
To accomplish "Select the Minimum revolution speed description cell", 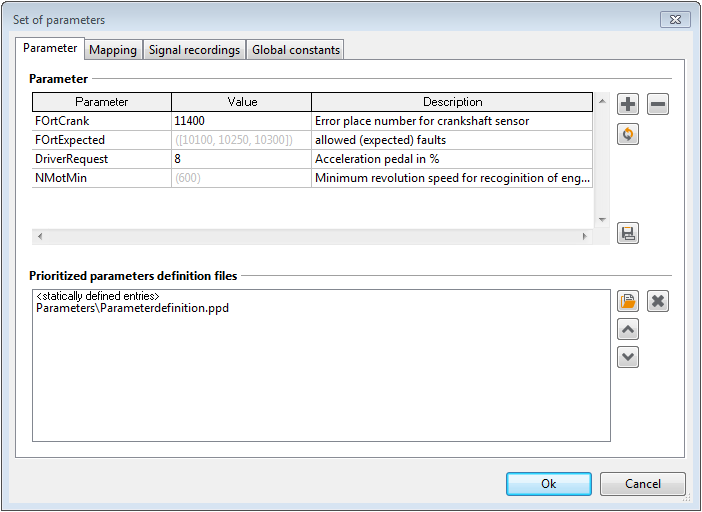I will point(452,178).
